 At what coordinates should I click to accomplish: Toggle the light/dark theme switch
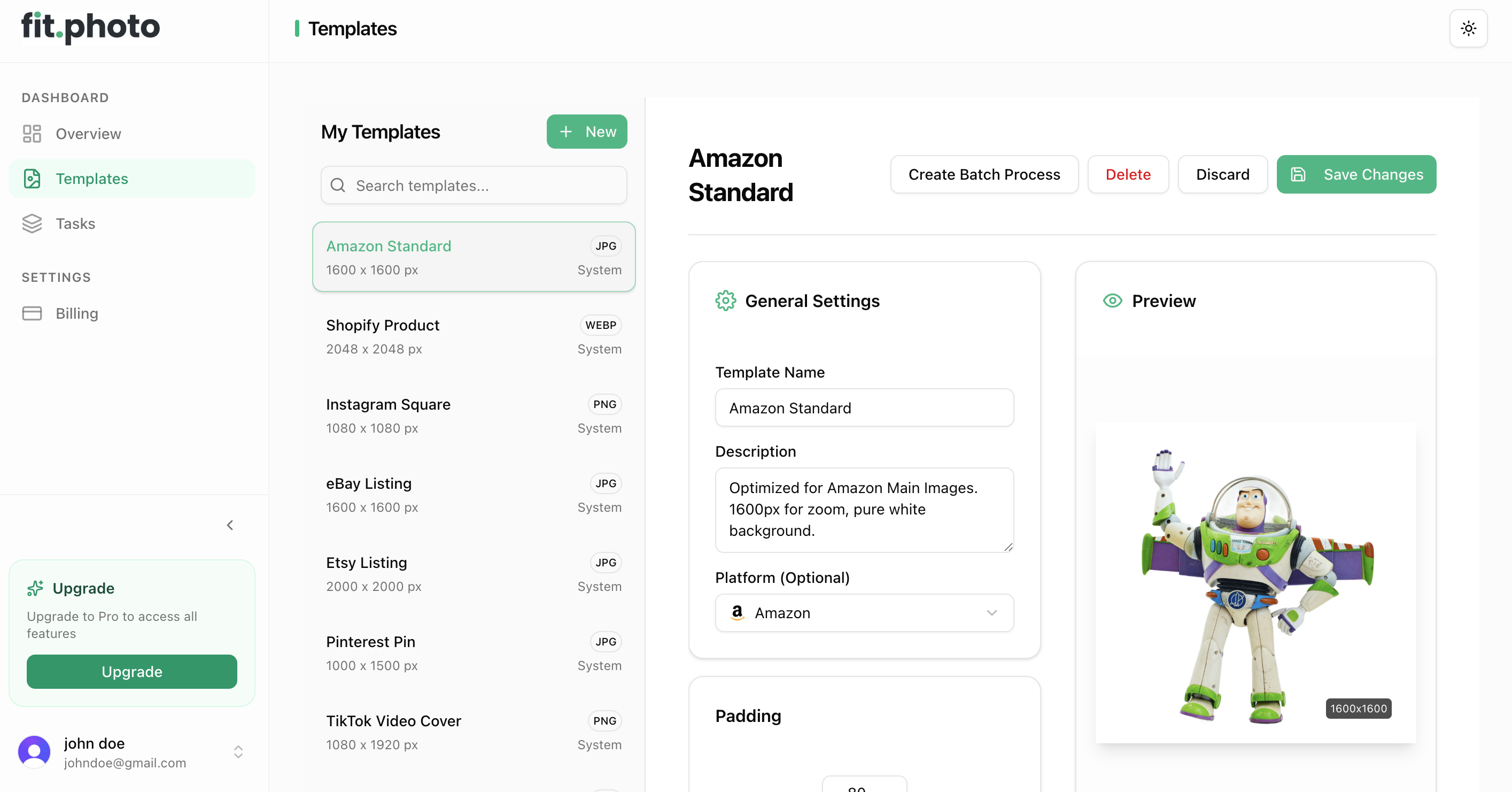[1468, 28]
